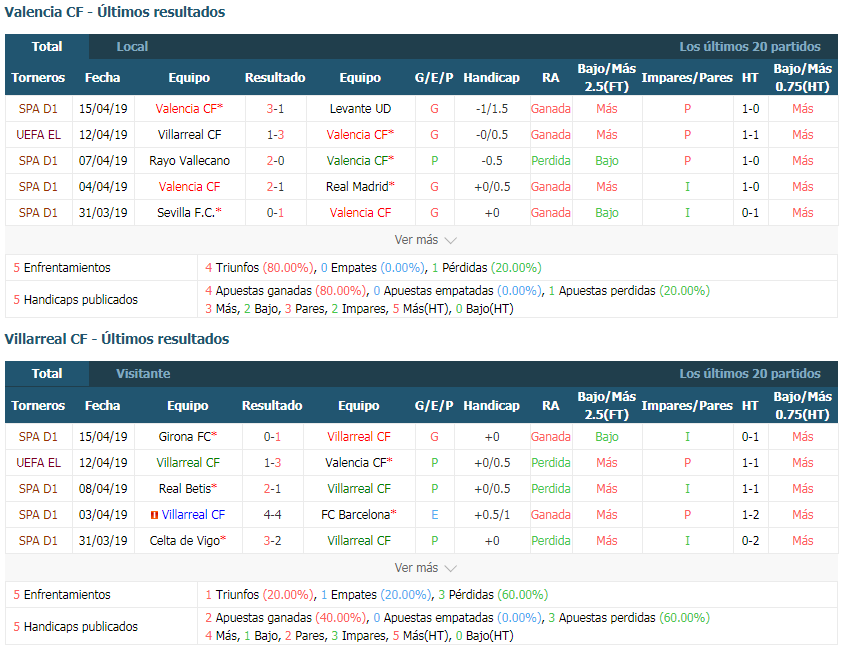Open the Real Betis team link
This screenshot has height=645, width=841.
coord(188,489)
